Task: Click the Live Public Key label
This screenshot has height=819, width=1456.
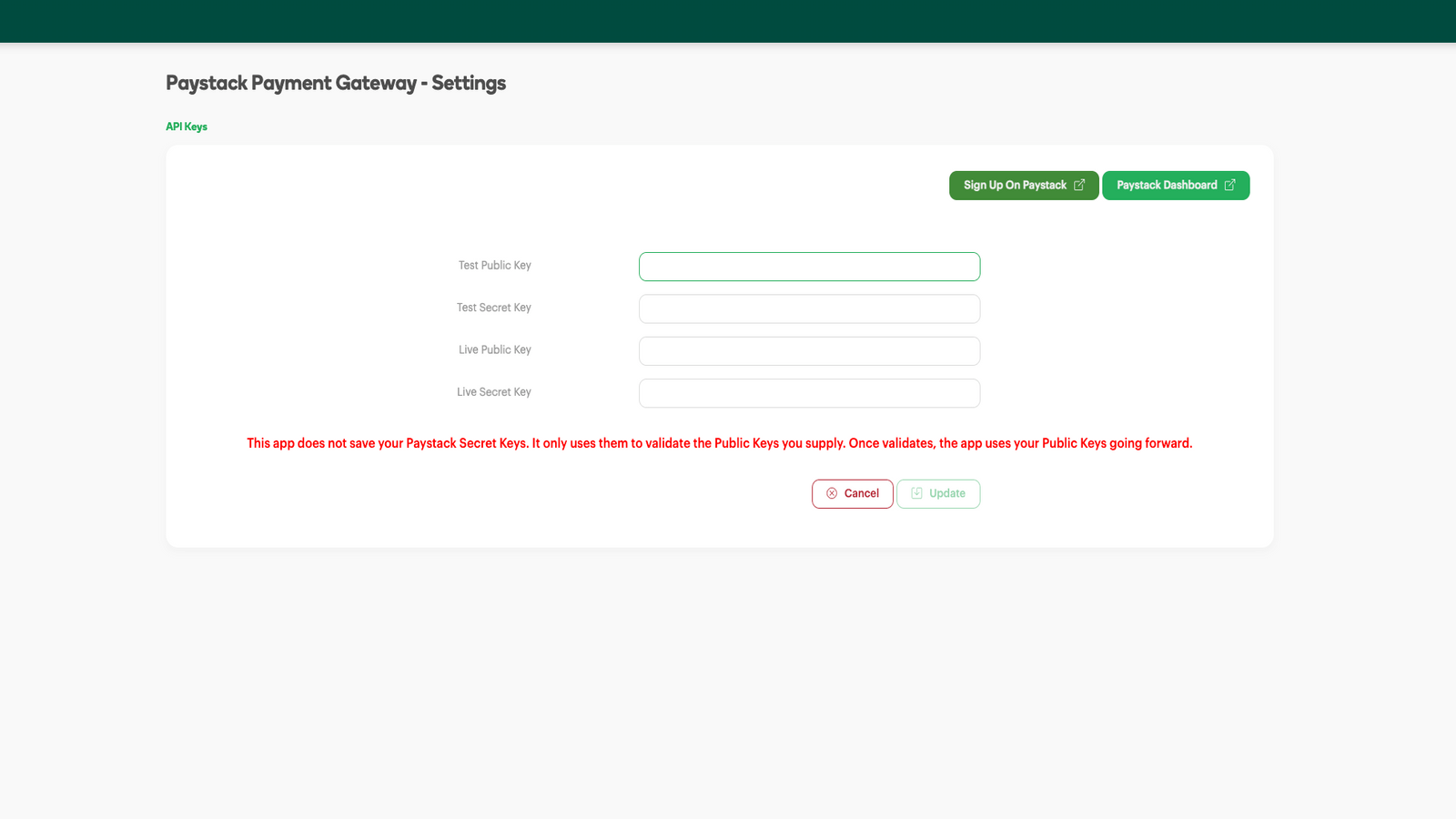Action: 494,349
